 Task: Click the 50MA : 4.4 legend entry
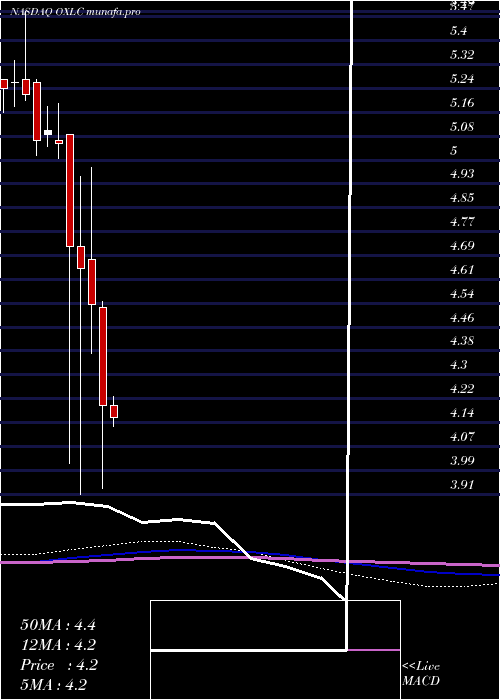click(58, 625)
